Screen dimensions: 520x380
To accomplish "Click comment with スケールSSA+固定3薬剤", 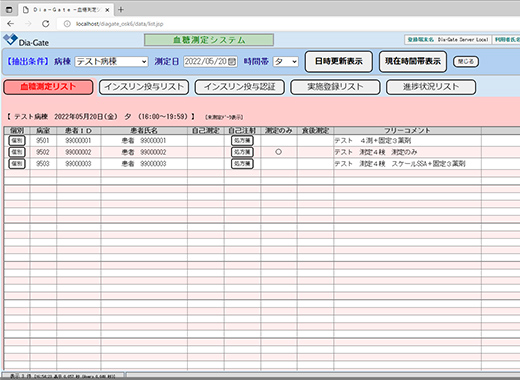I will point(400,164).
